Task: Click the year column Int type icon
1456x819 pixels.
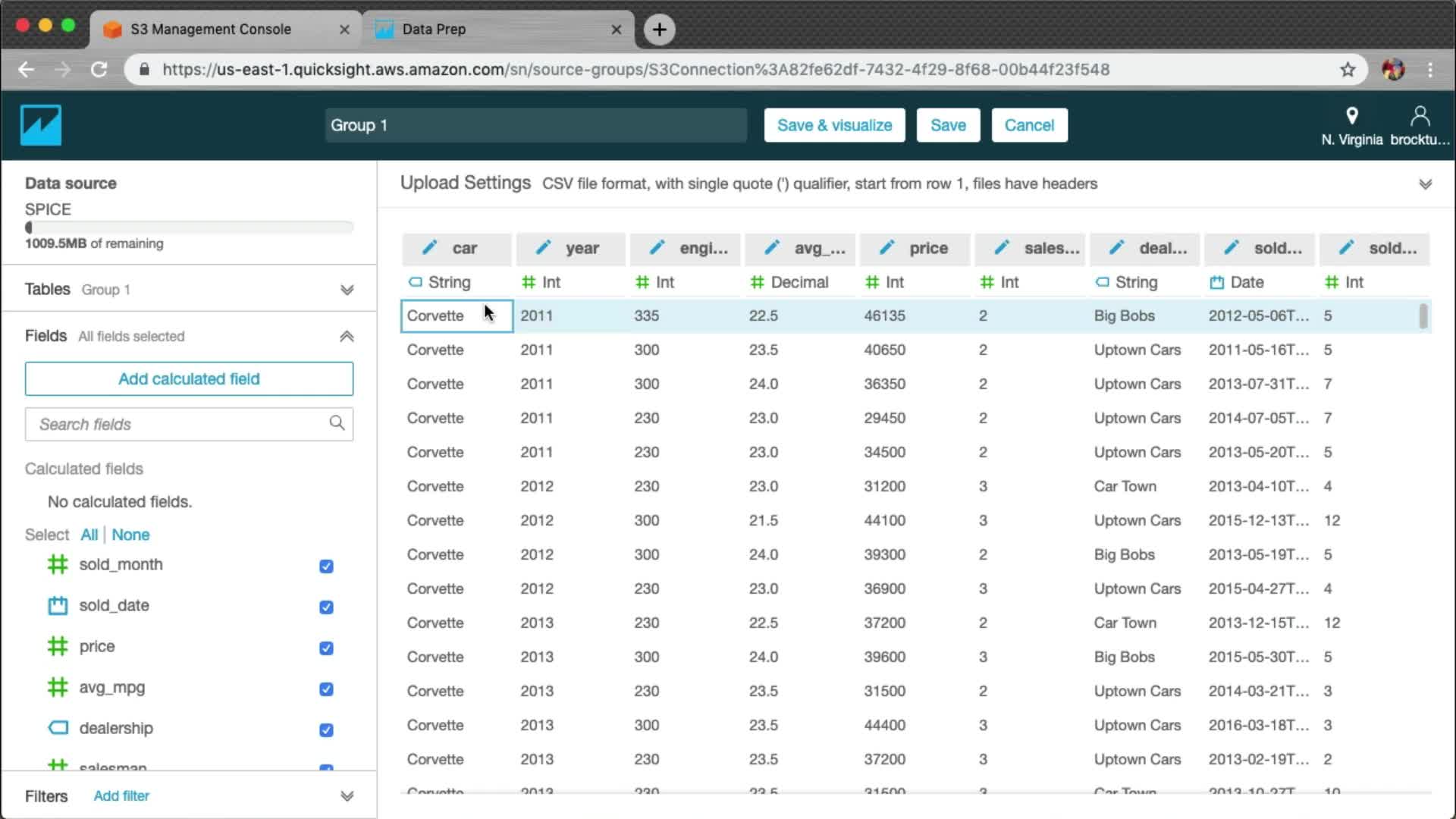Action: click(529, 282)
